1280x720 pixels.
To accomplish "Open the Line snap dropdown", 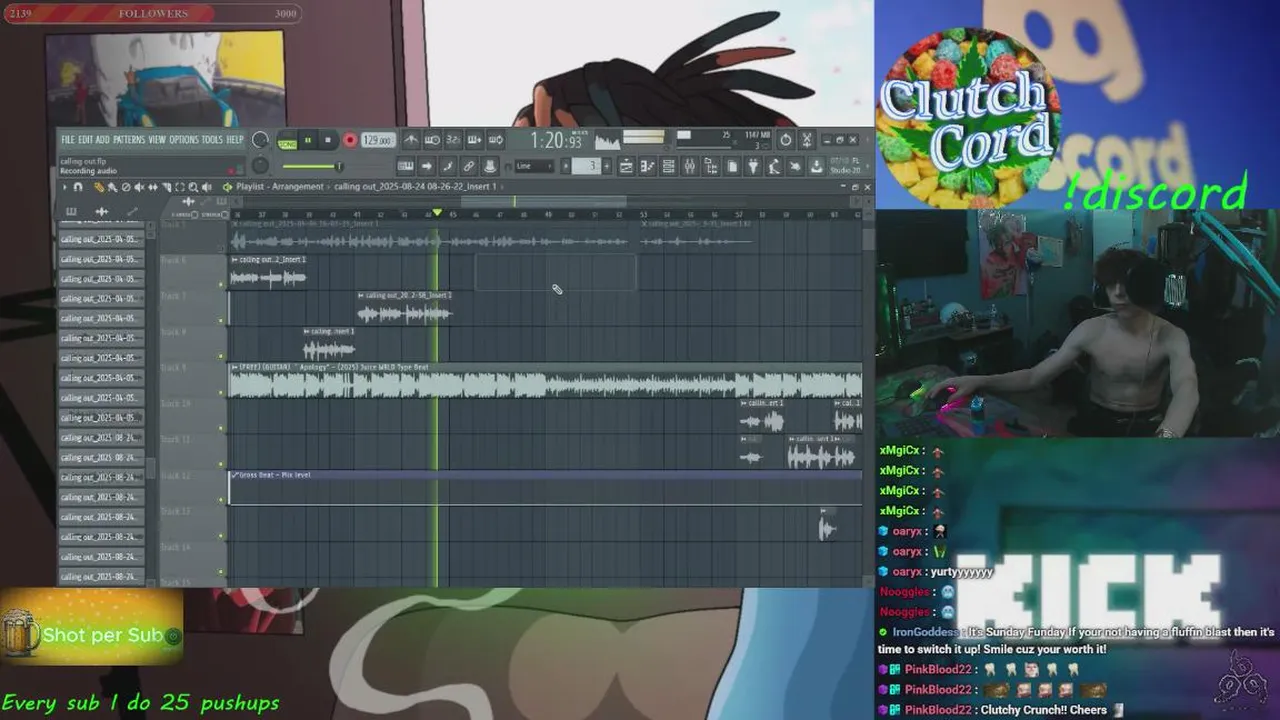I will point(534,166).
